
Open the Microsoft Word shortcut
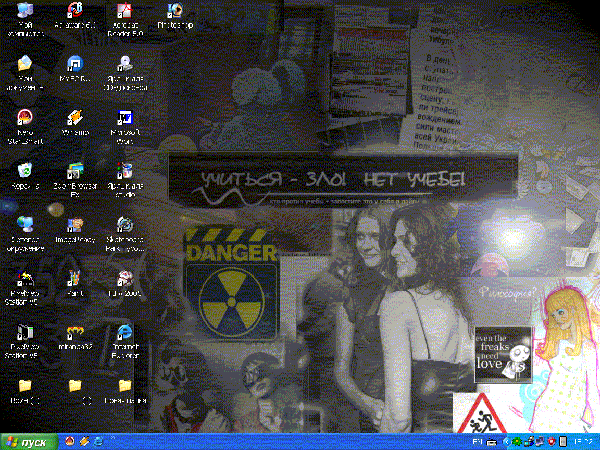(x=125, y=127)
